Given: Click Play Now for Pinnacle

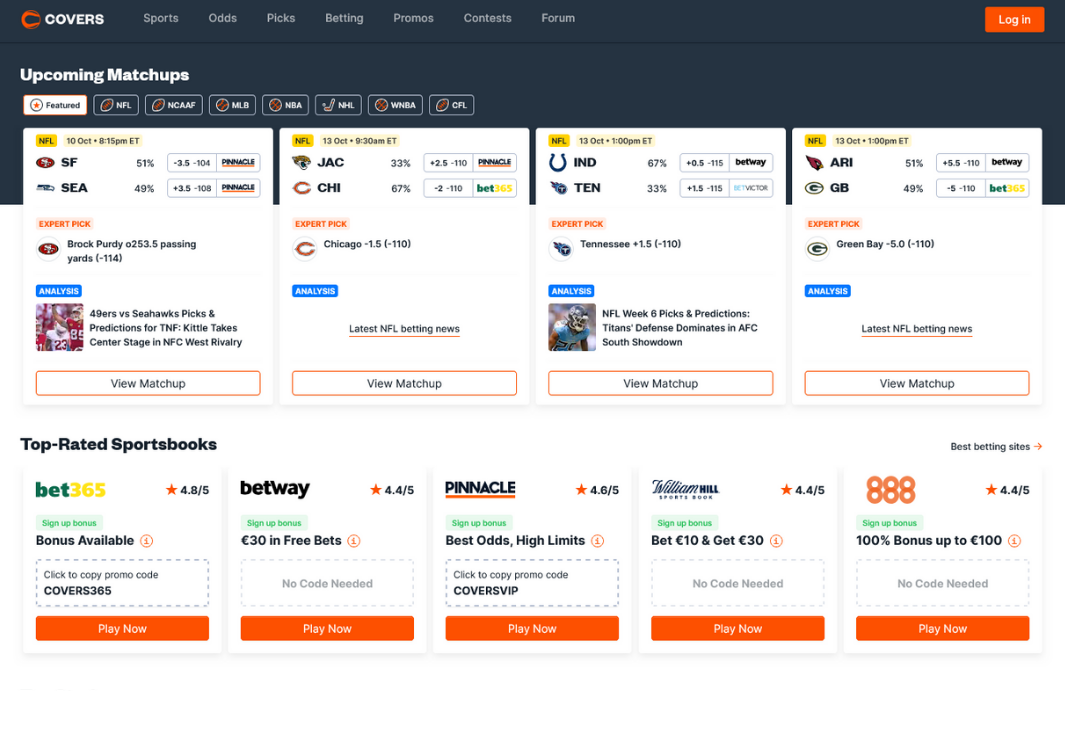Looking at the screenshot, I should click(532, 628).
